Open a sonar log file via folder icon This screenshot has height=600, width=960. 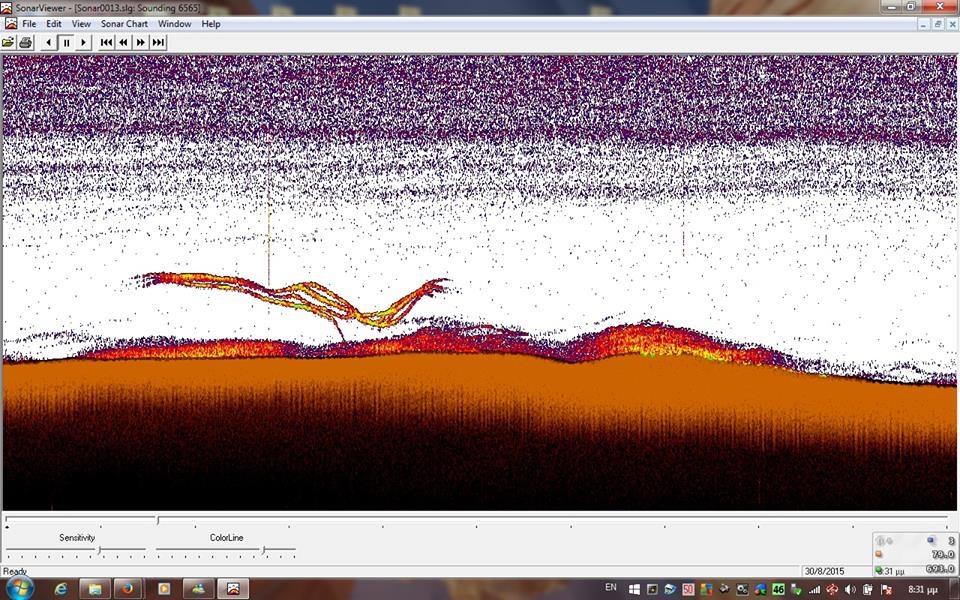(8, 42)
